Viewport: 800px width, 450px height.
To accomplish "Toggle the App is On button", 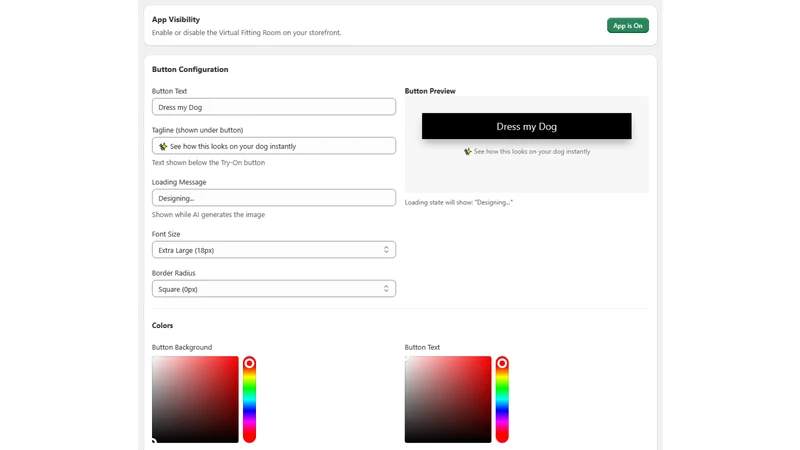I will [628, 26].
